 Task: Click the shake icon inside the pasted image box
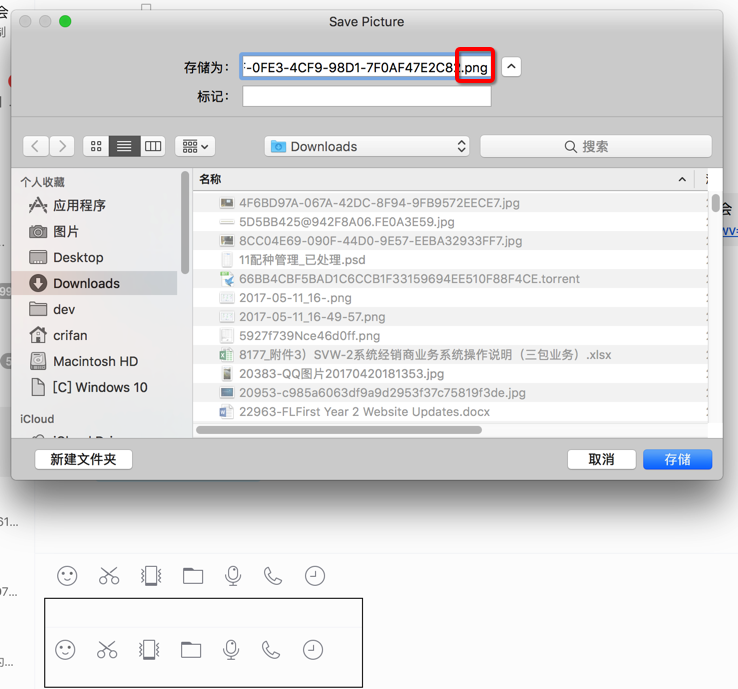point(149,650)
